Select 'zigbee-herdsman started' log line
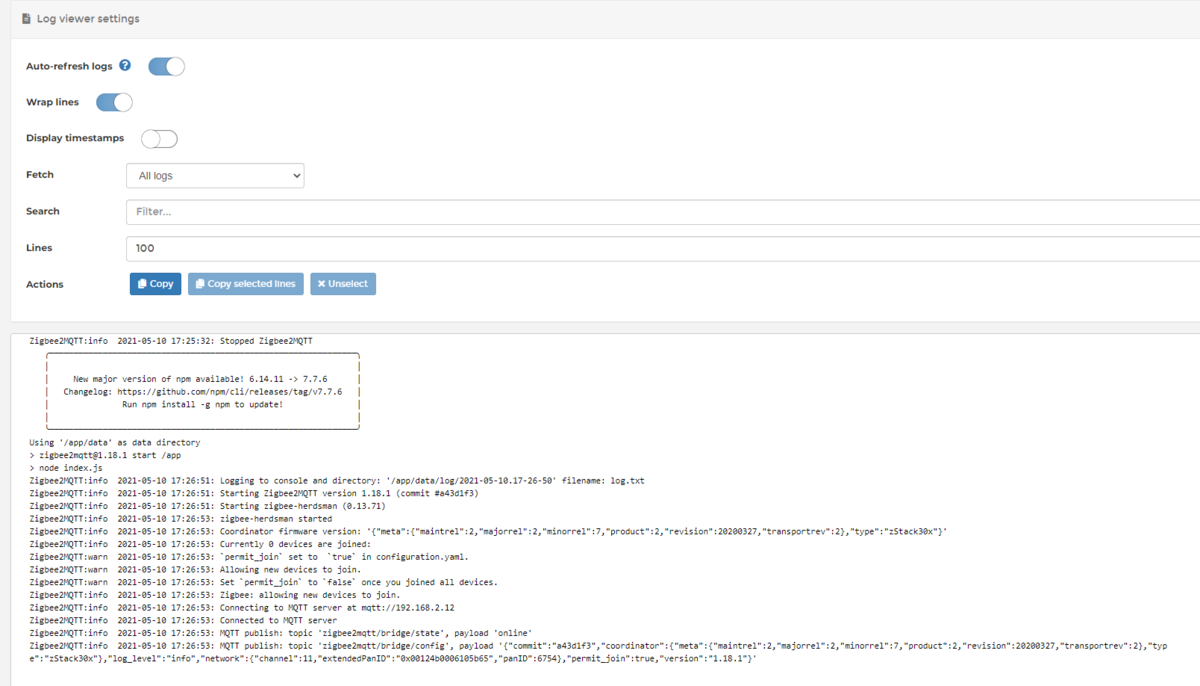 [180, 519]
